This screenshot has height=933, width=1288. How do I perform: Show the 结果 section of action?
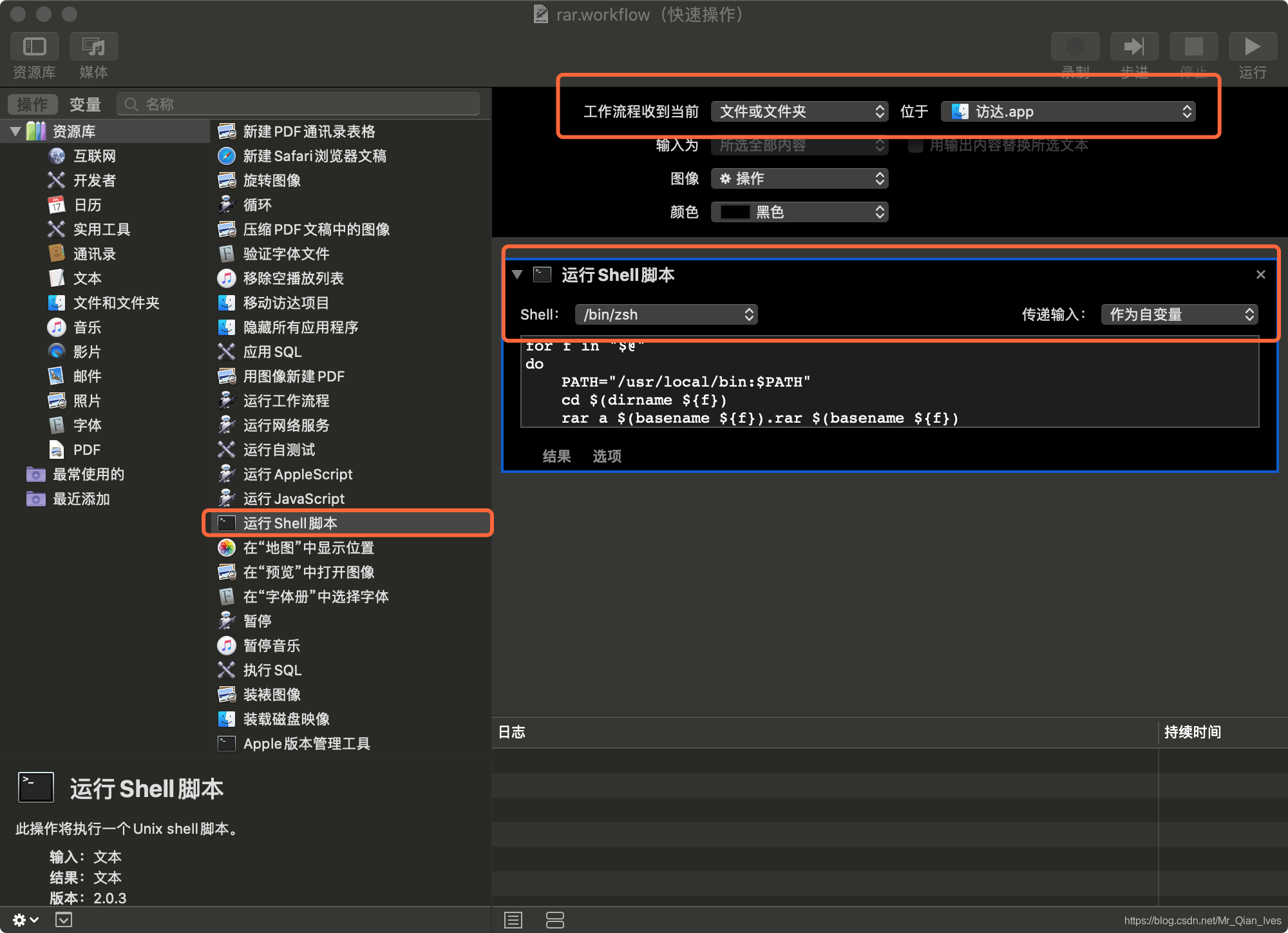(556, 456)
